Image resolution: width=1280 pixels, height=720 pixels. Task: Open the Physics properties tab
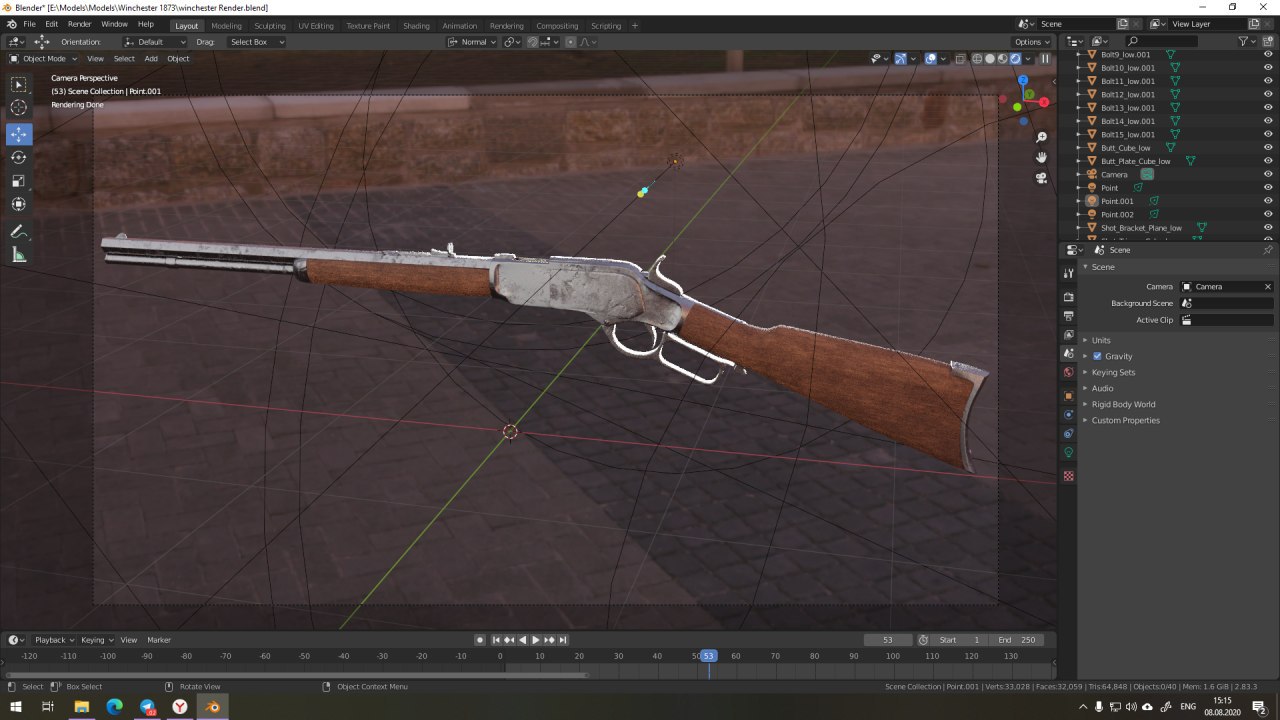[x=1068, y=414]
